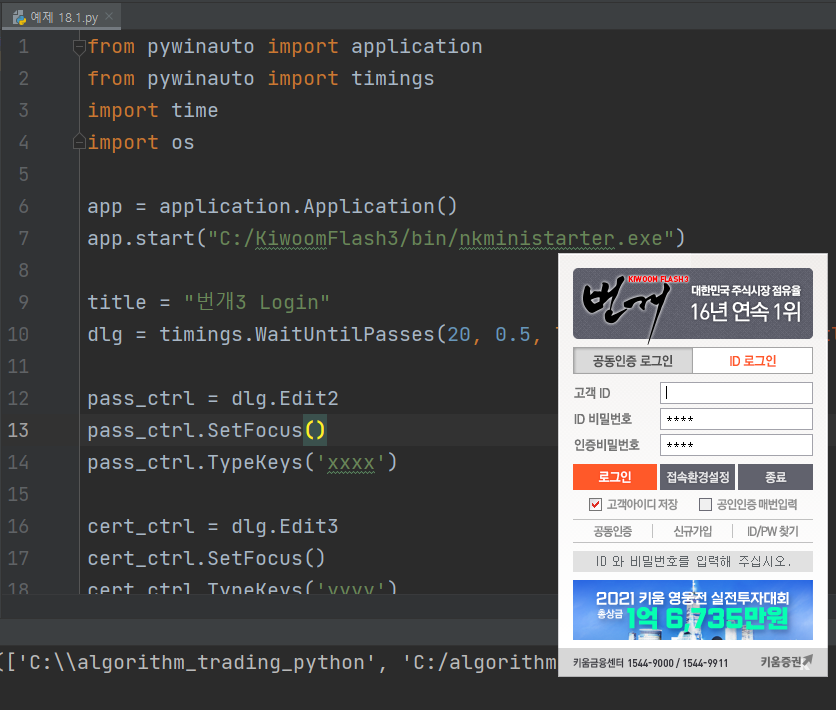Click the 종료 button to exit
This screenshot has height=710, width=836.
click(775, 477)
